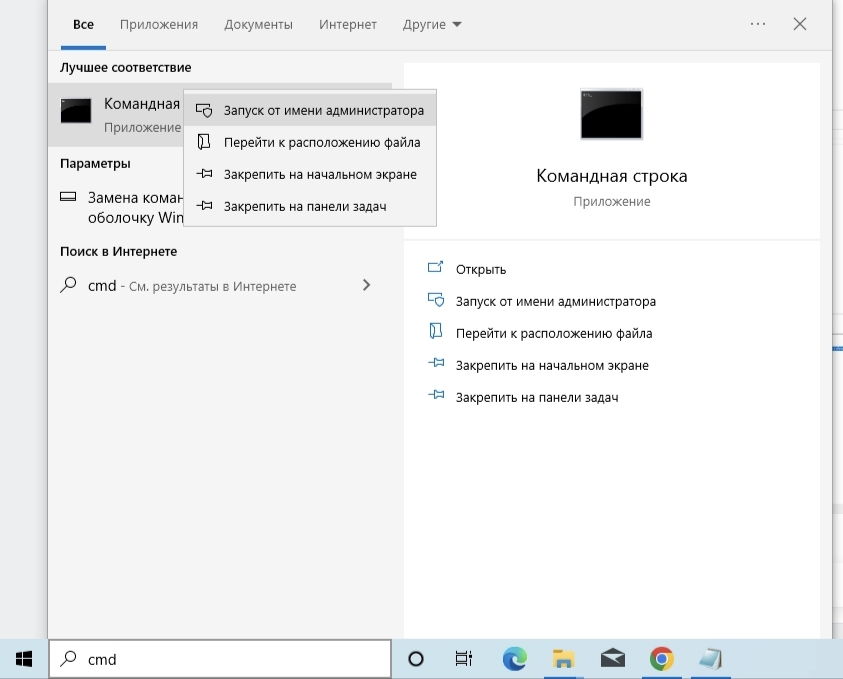843x679 pixels.
Task: Open Mail app from taskbar
Action: click(x=612, y=659)
